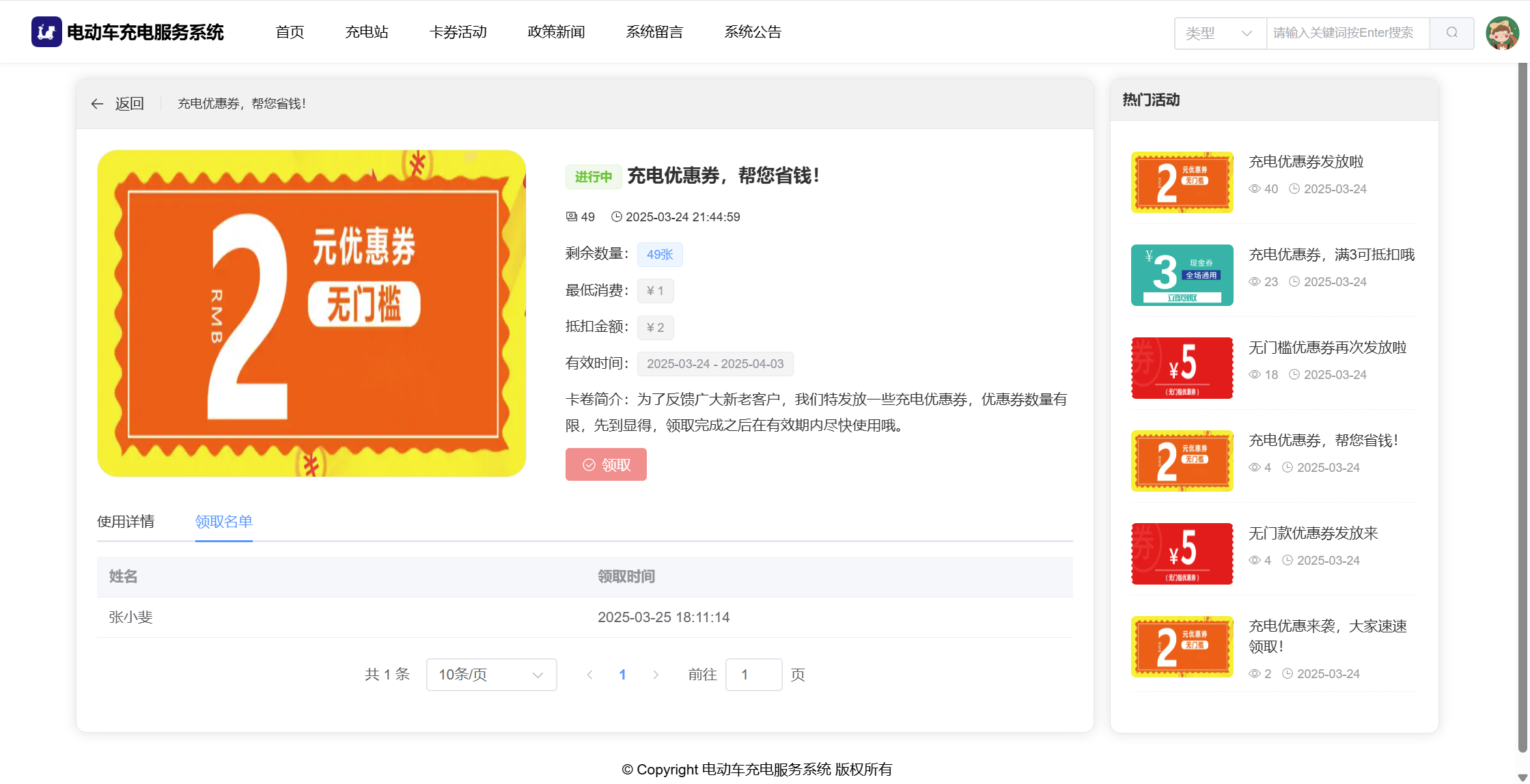The height and width of the screenshot is (784, 1530).
Task: Click the page jump number field
Action: [x=753, y=675]
